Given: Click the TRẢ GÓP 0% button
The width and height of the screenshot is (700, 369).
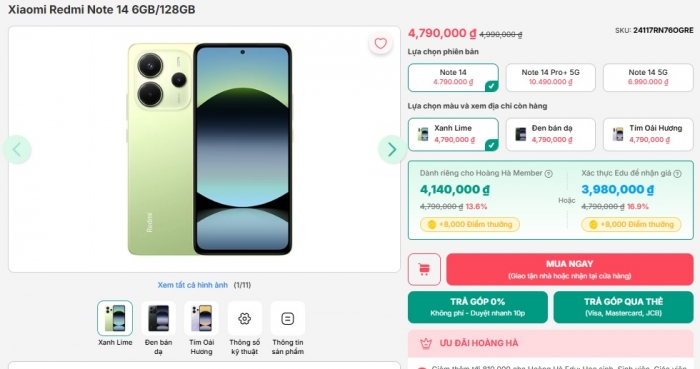Looking at the screenshot, I should [478, 307].
